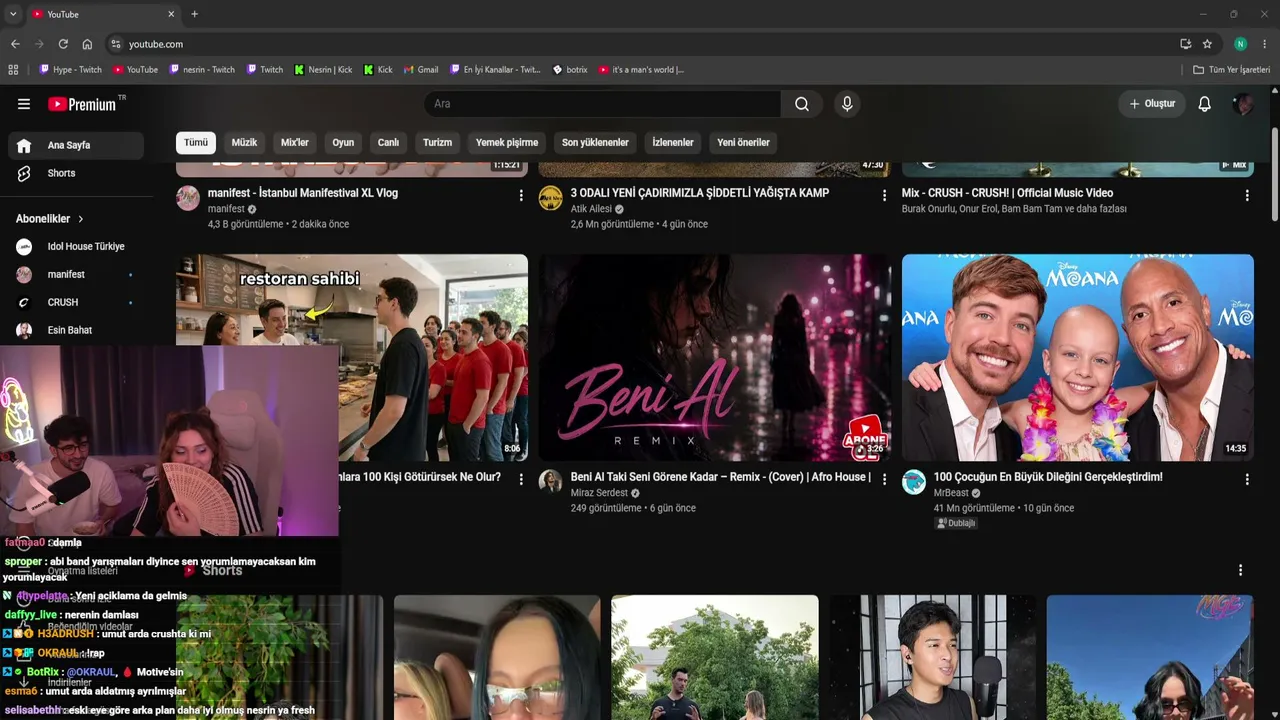Select the Canlı filter chip
This screenshot has width=1280, height=720.
(x=388, y=143)
